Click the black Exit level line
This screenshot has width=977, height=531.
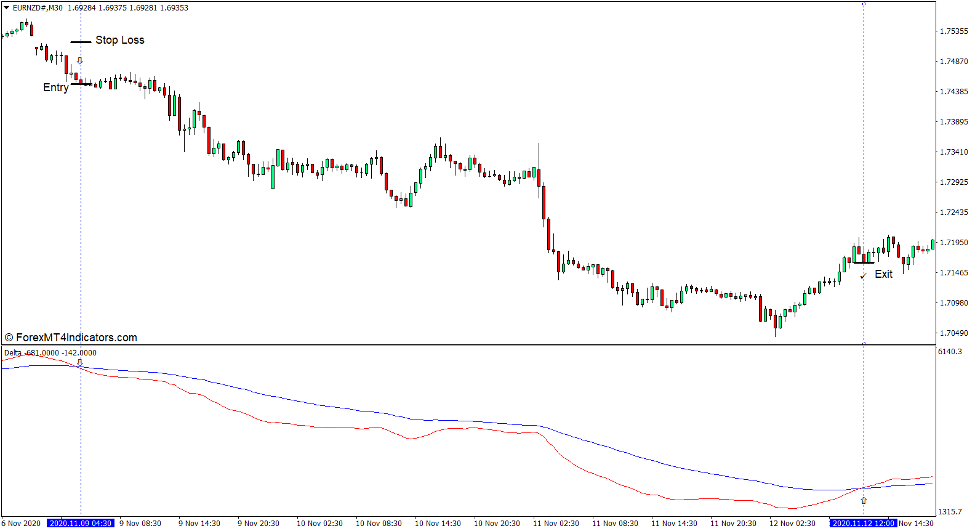point(864,262)
